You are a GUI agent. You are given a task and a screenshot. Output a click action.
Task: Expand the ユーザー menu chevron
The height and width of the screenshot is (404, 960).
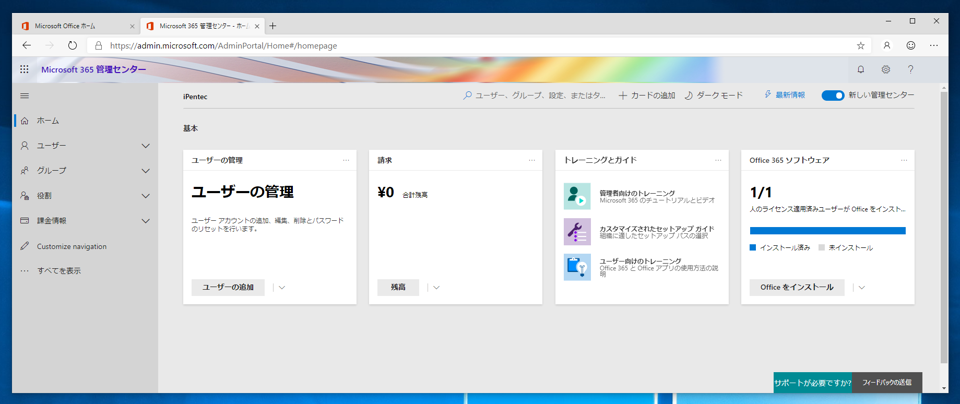click(x=146, y=146)
